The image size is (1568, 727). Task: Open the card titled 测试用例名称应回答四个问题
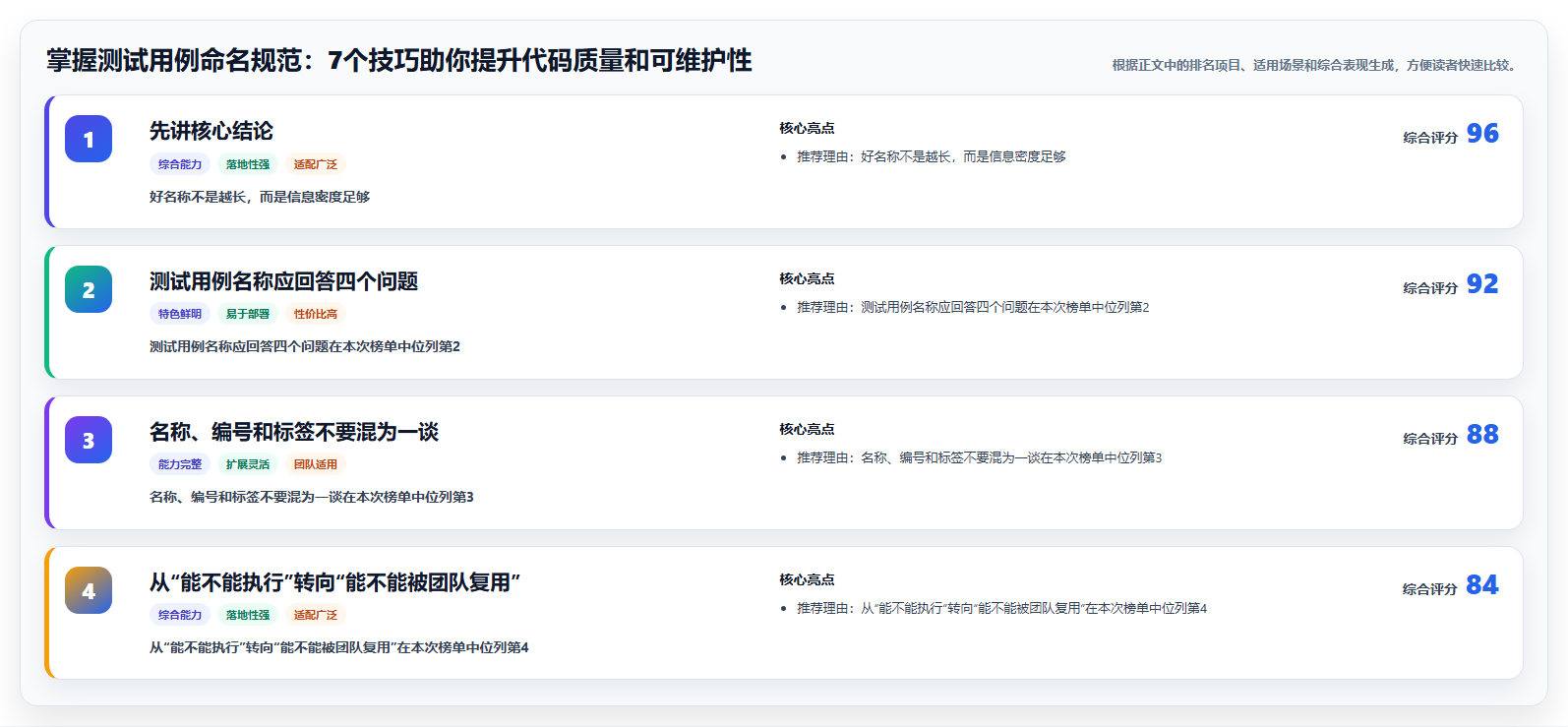(784, 313)
